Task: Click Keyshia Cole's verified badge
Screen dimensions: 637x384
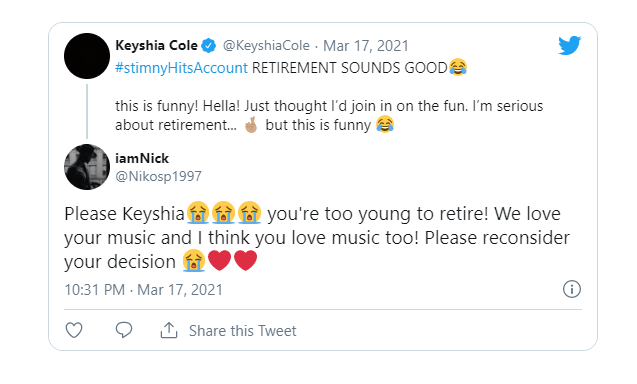Action: [209, 46]
